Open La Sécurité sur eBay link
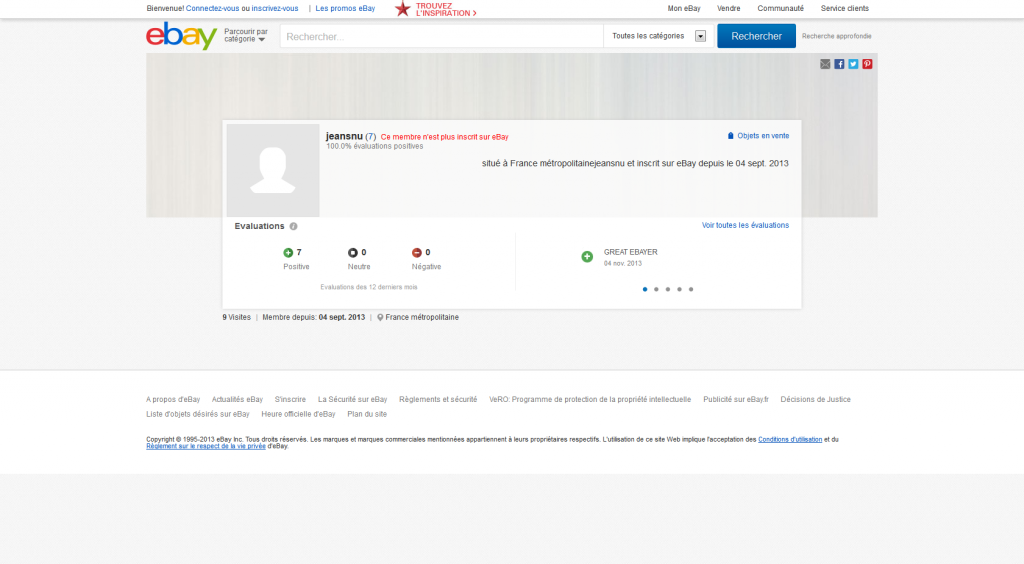The width and height of the screenshot is (1024, 564). [353, 400]
